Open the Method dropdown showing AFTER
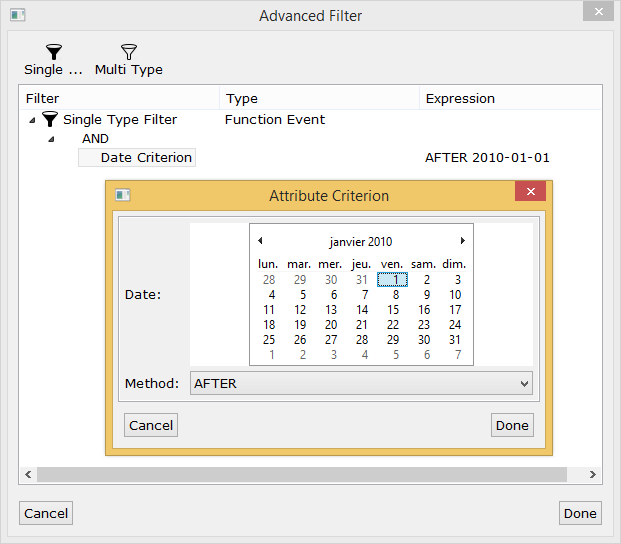 pyautogui.click(x=361, y=383)
